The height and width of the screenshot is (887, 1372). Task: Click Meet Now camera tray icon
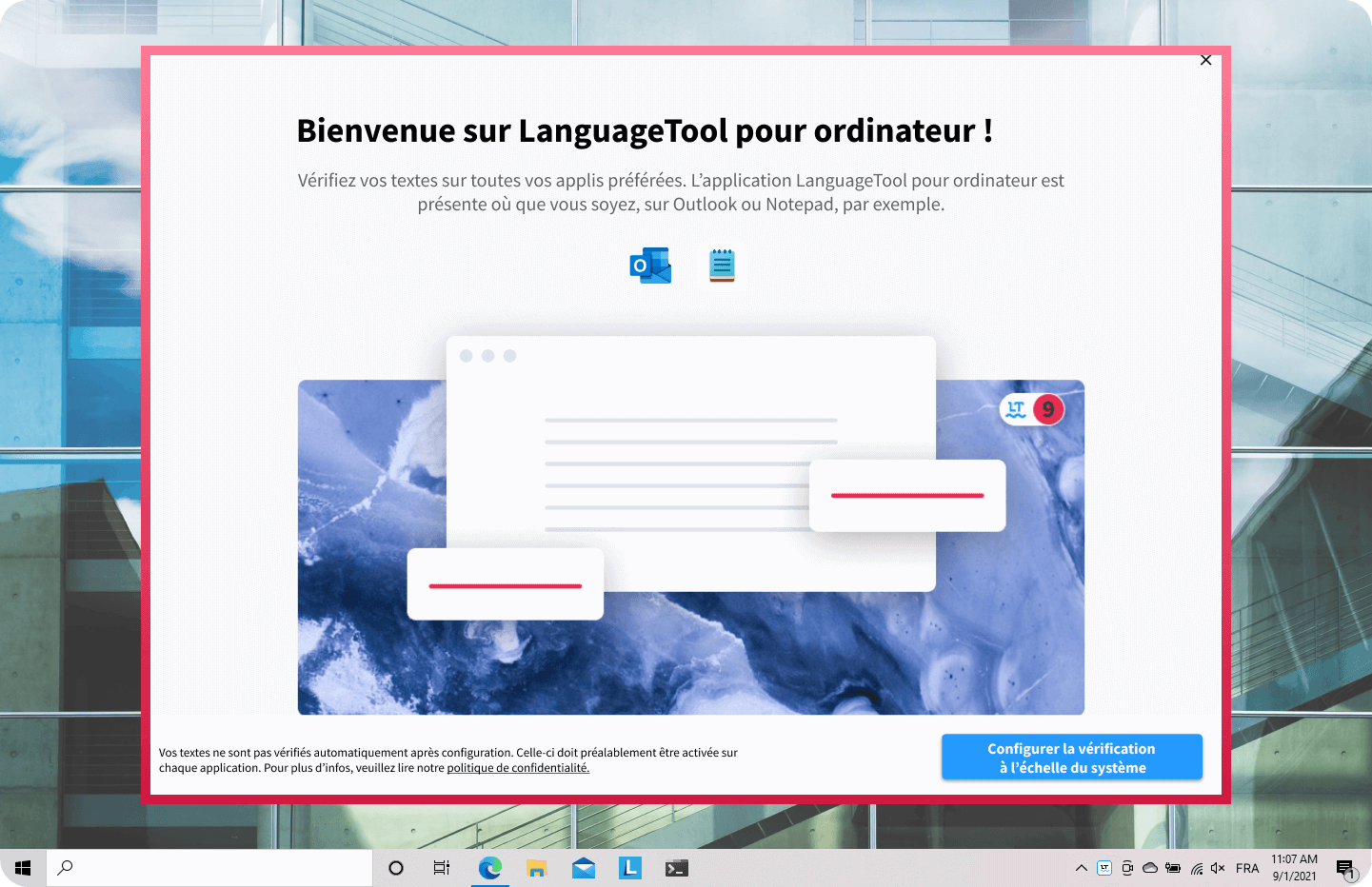tap(1127, 868)
